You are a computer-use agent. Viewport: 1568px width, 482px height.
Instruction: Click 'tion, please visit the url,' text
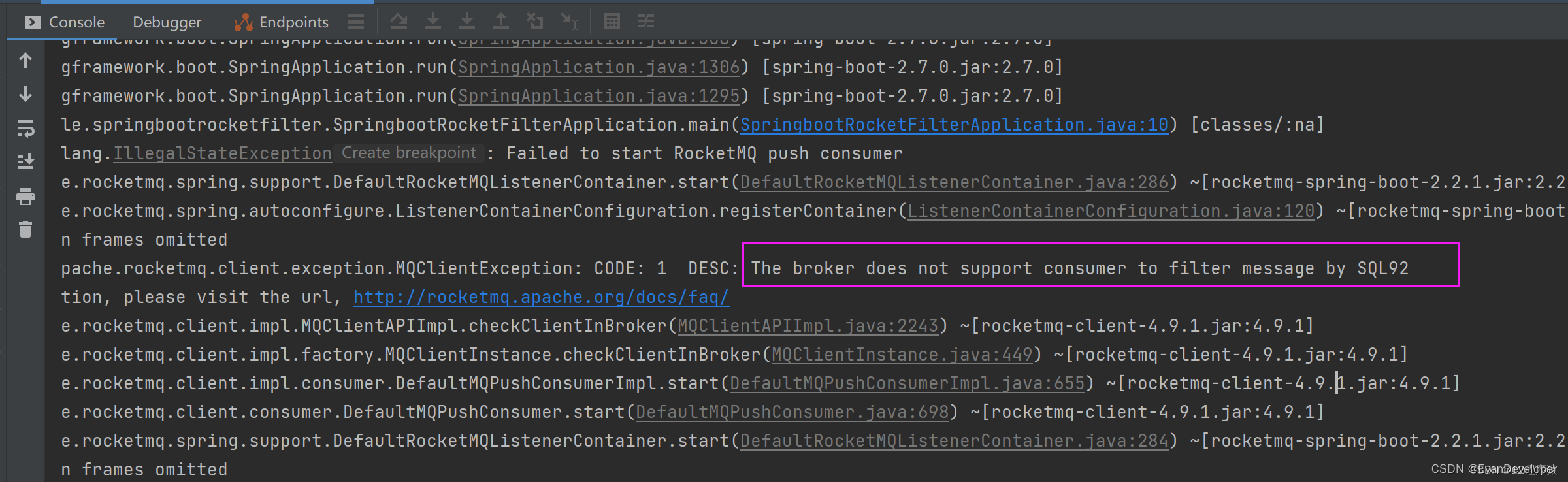202,297
